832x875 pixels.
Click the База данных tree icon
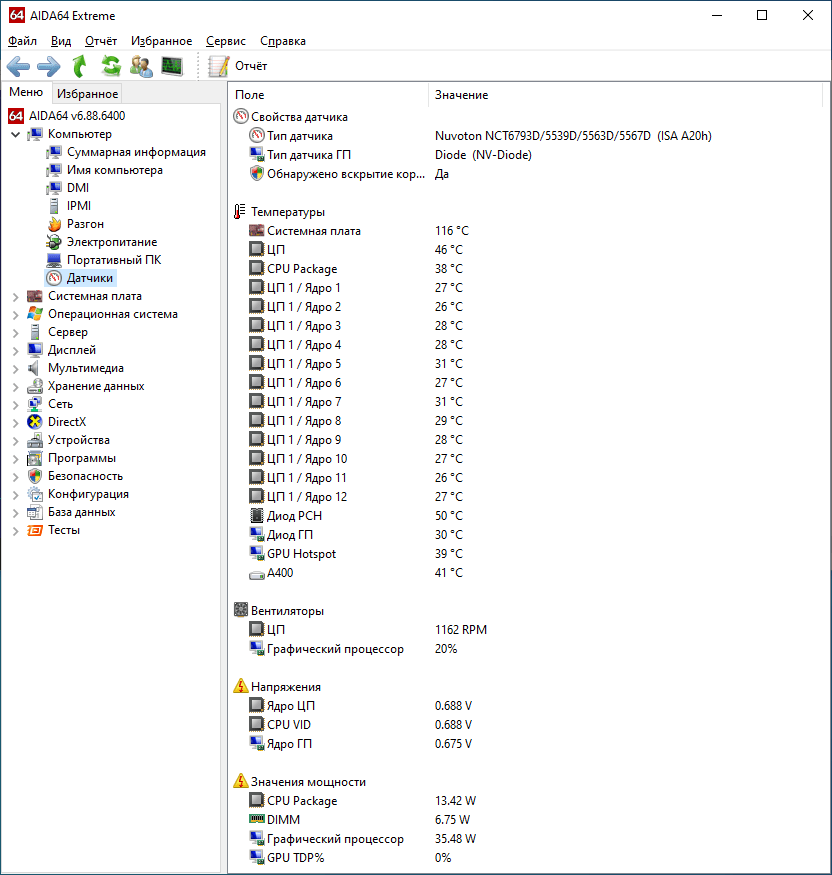point(35,512)
